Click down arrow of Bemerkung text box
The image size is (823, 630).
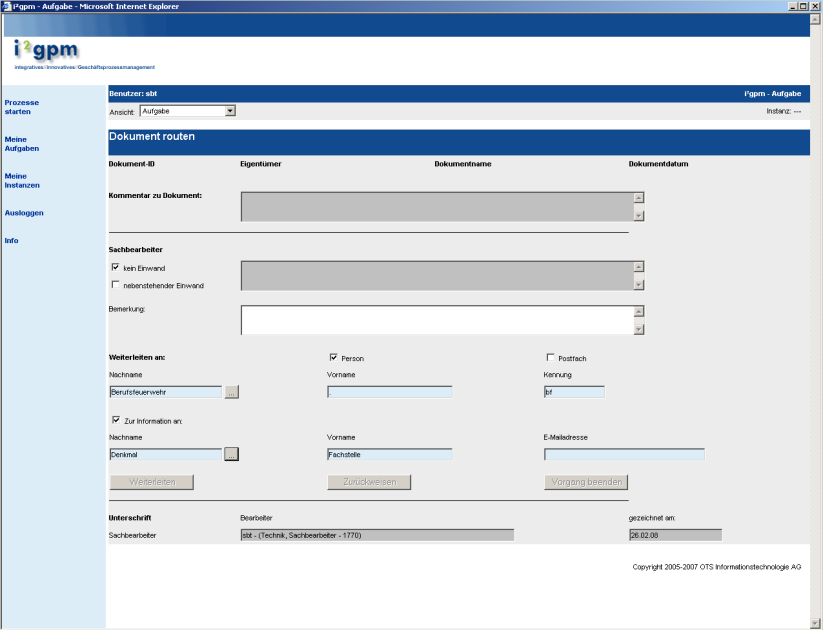pos(638,329)
